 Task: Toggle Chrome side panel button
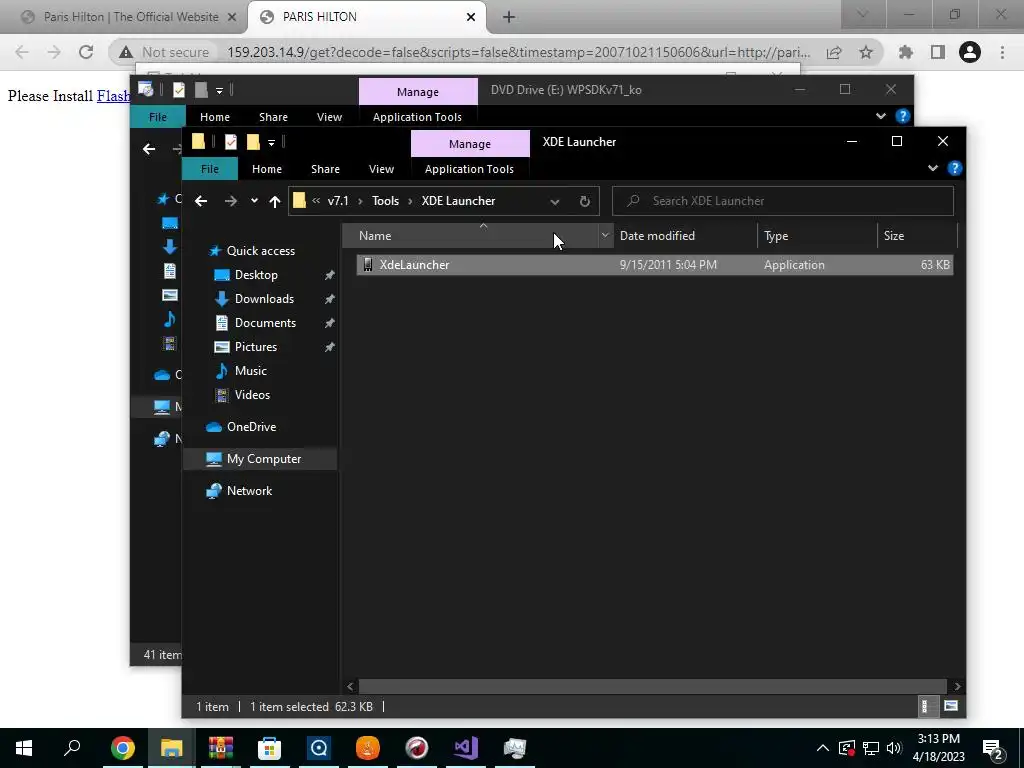[938, 52]
